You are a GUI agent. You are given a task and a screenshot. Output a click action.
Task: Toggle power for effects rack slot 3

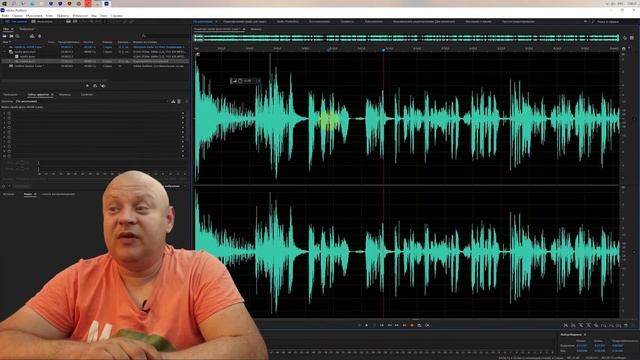point(9,122)
